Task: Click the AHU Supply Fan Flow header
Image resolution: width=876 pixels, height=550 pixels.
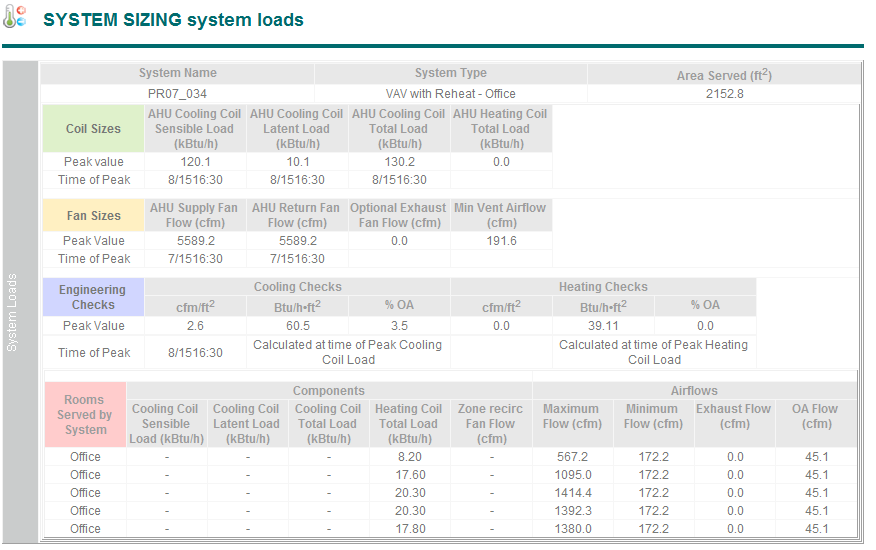Action: click(195, 216)
